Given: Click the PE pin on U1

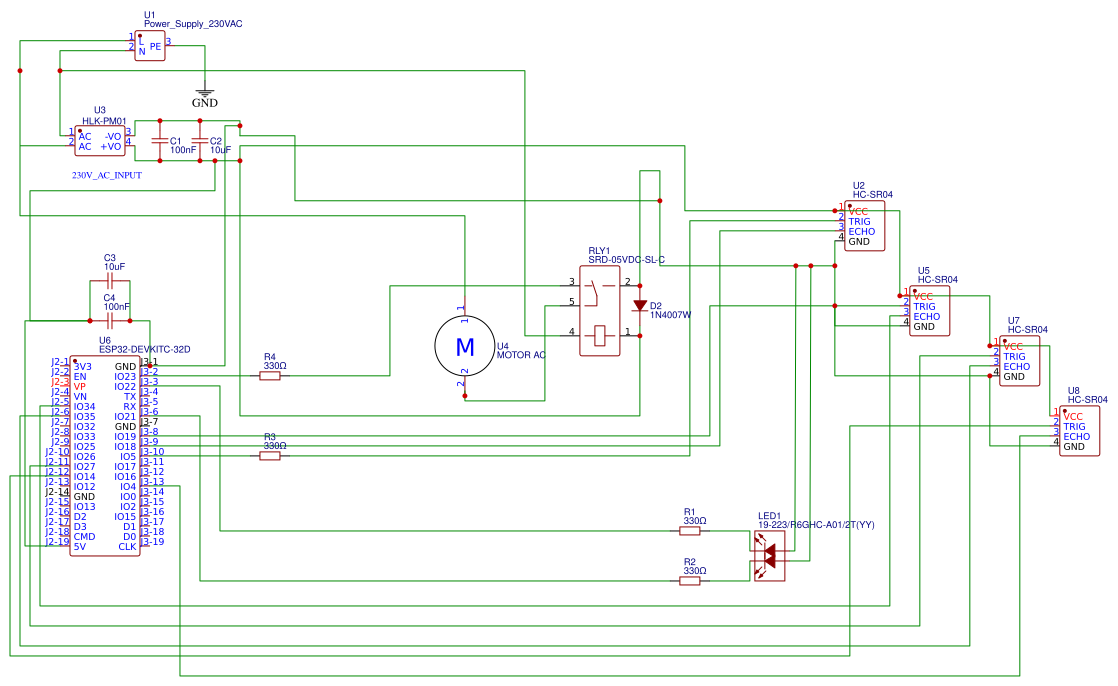Looking at the screenshot, I should point(155,46).
